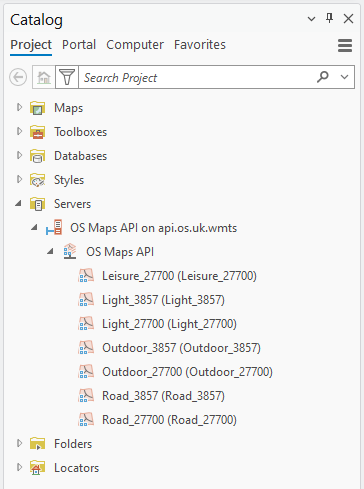The image size is (364, 489).
Task: Select Light_3857 (Light_3857) layer
Action: point(163,300)
